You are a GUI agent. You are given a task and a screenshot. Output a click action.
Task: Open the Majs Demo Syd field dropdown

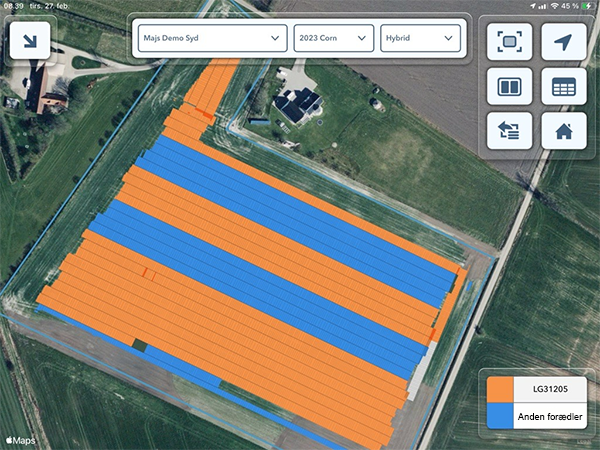212,38
